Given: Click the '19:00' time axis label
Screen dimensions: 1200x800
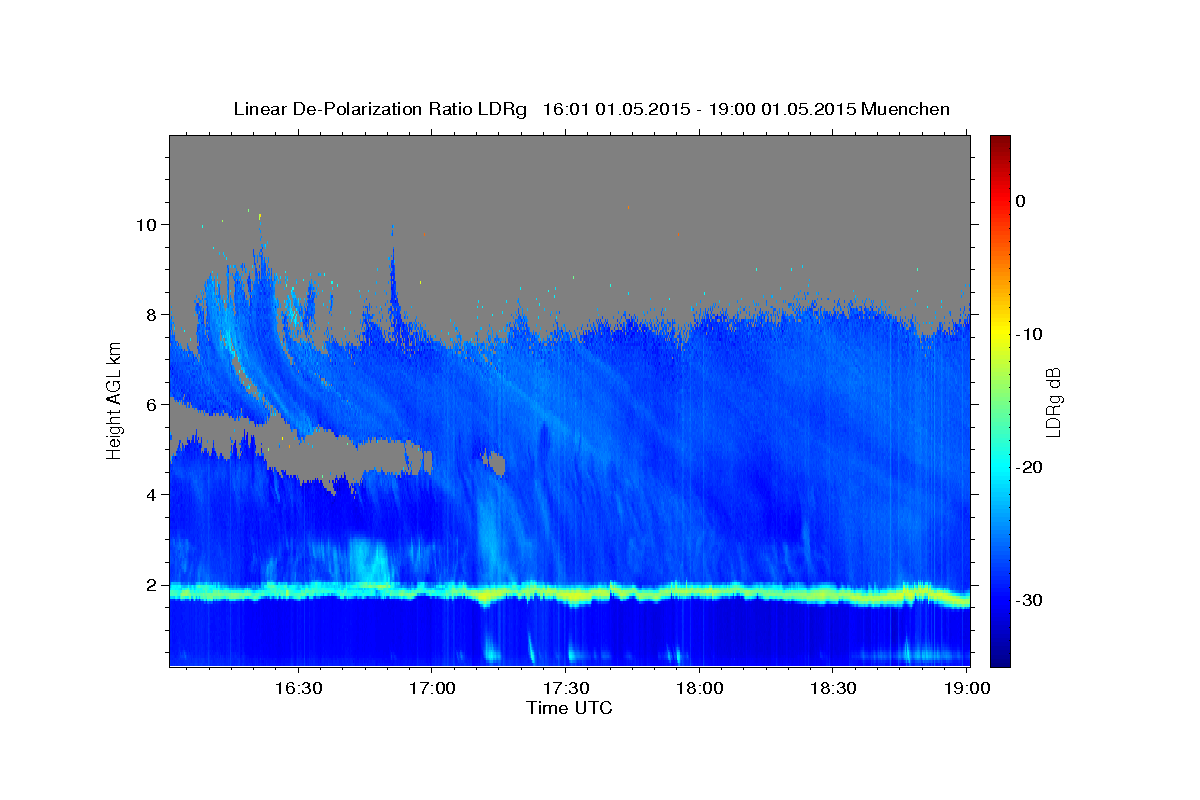Looking at the screenshot, I should tap(966, 689).
